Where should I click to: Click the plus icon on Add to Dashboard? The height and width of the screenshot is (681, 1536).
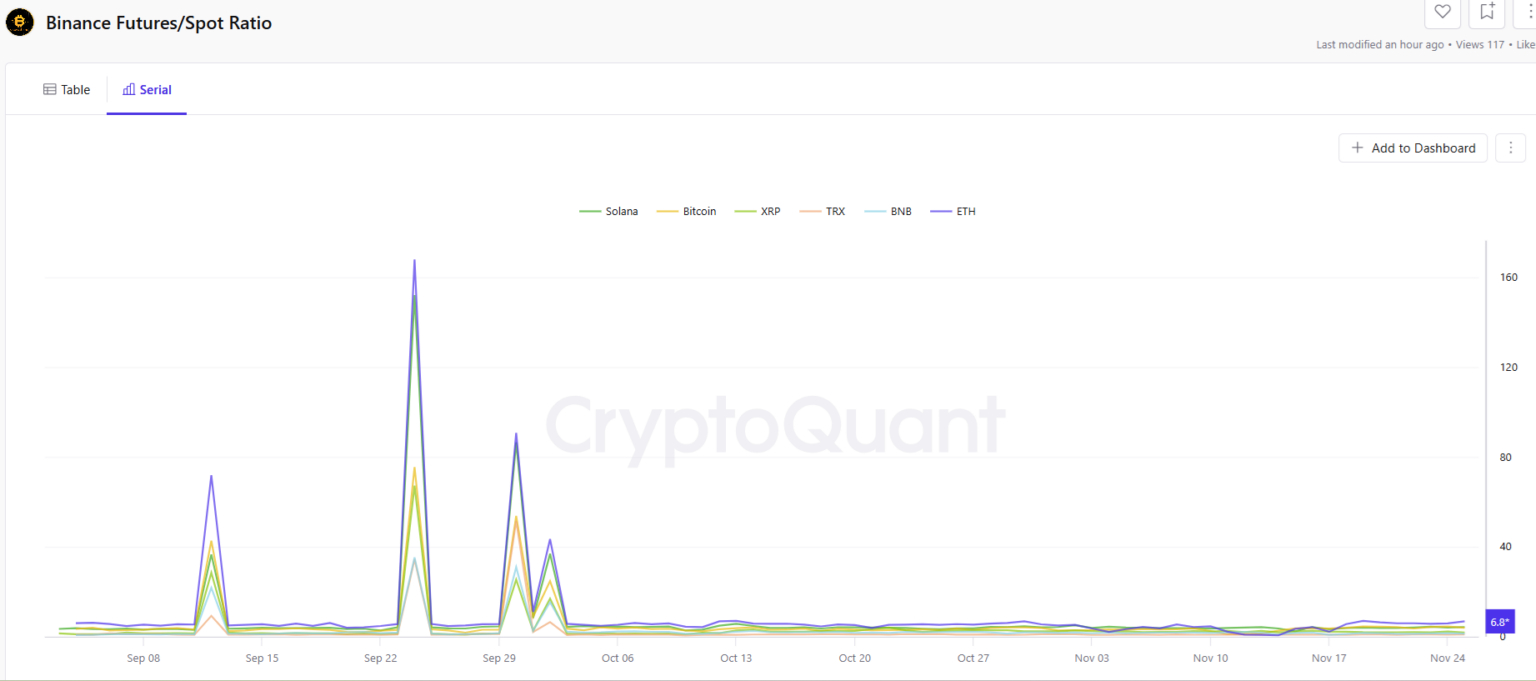point(1357,147)
